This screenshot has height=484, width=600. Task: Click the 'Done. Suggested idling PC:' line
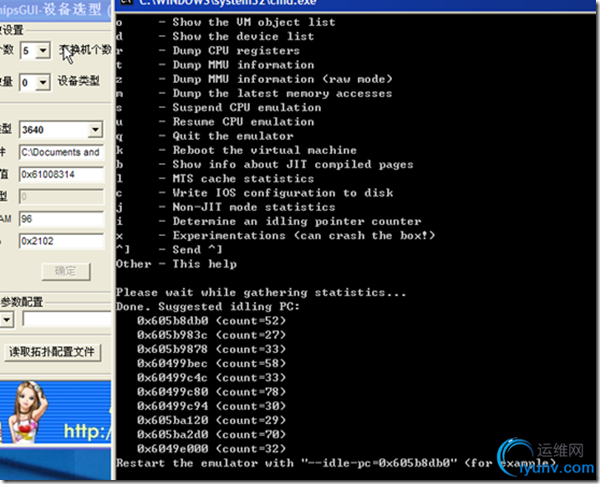(208, 306)
